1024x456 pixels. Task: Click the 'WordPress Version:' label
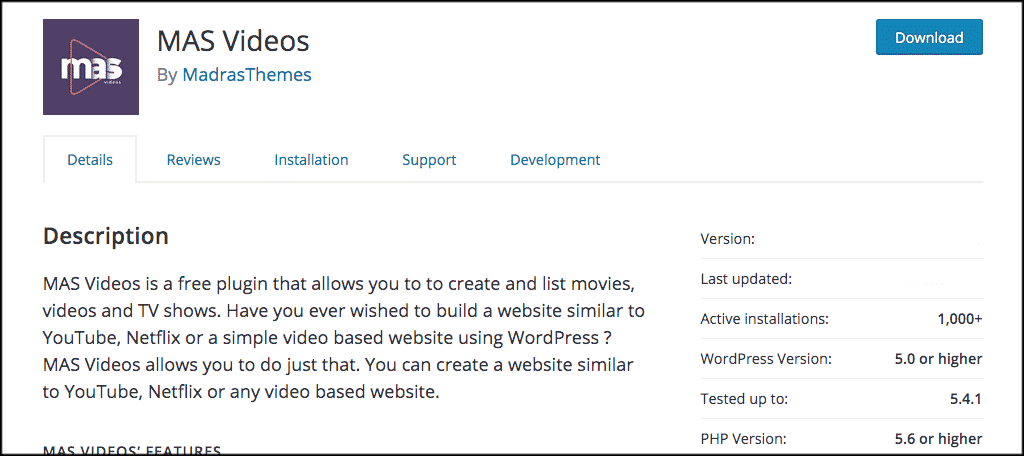point(766,359)
